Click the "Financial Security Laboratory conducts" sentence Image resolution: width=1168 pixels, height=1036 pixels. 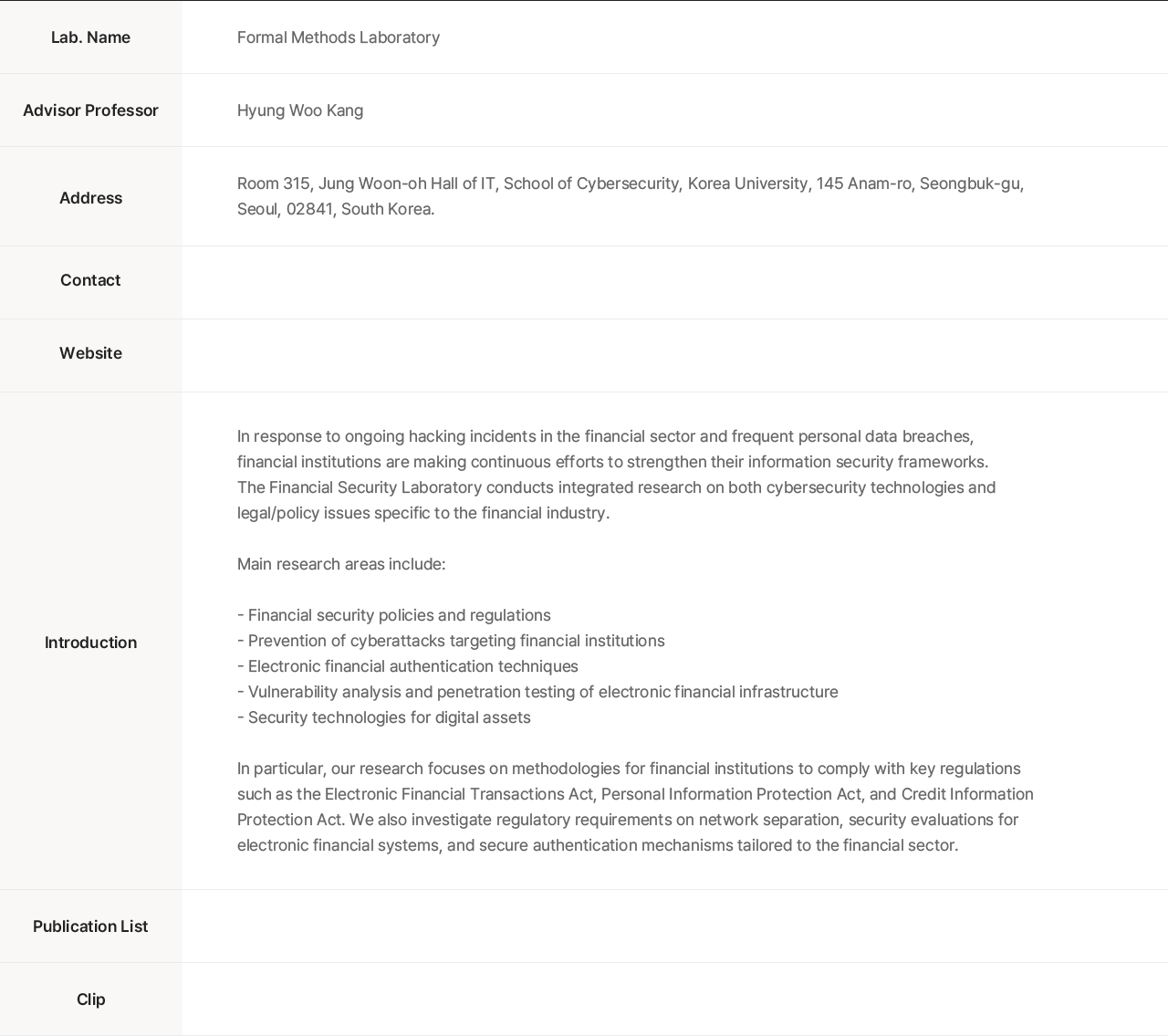616,487
